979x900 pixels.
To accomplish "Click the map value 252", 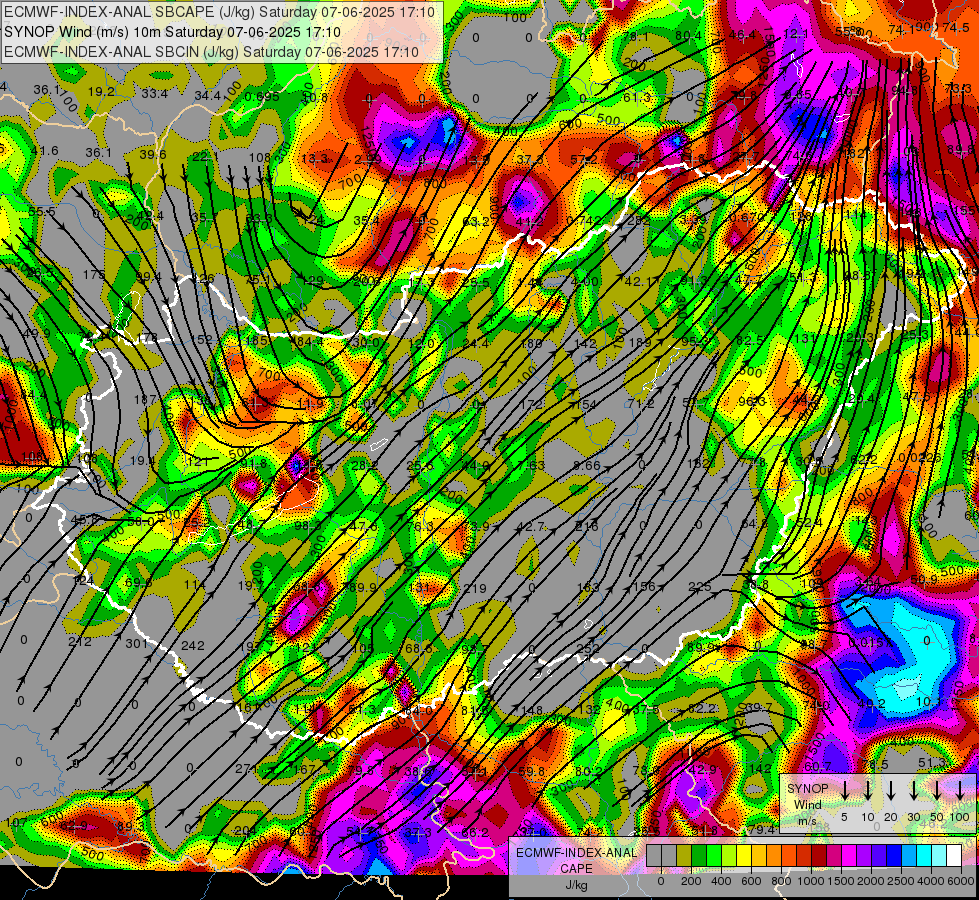I will click(x=589, y=649).
